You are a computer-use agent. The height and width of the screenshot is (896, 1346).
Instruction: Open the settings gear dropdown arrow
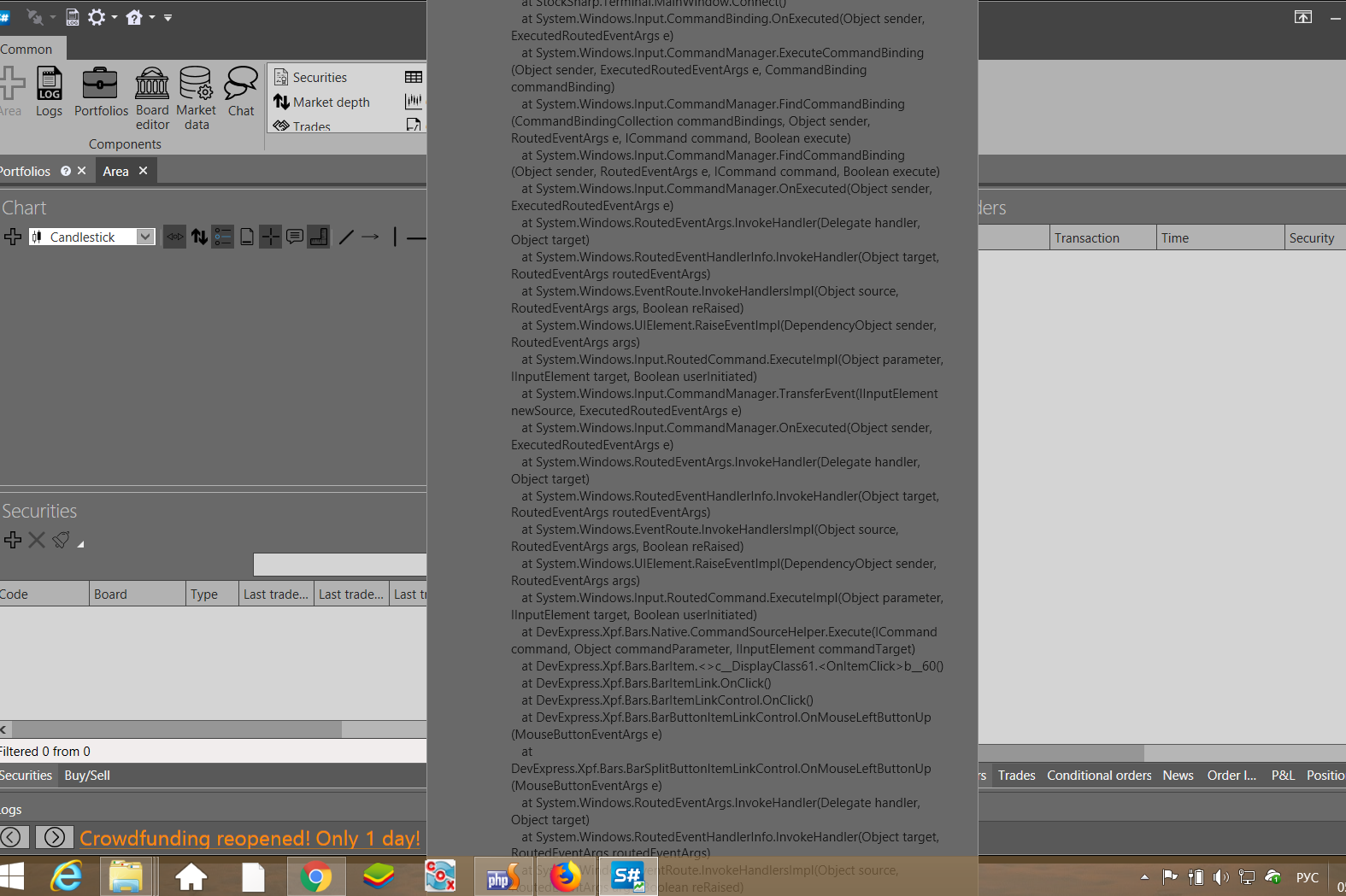[x=115, y=17]
